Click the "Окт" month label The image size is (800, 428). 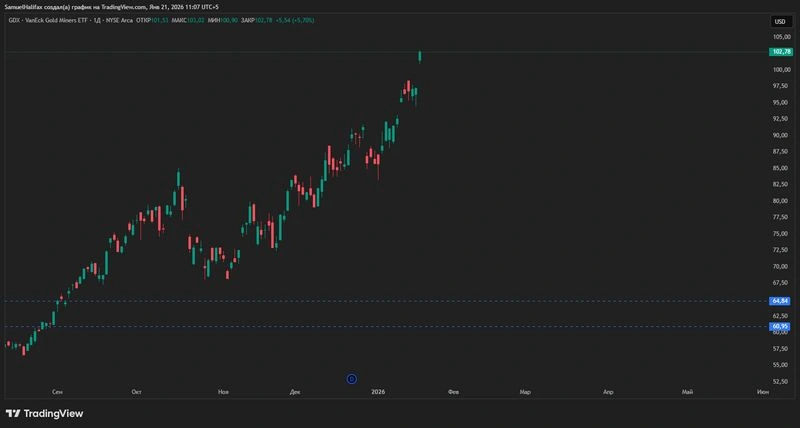pyautogui.click(x=137, y=392)
